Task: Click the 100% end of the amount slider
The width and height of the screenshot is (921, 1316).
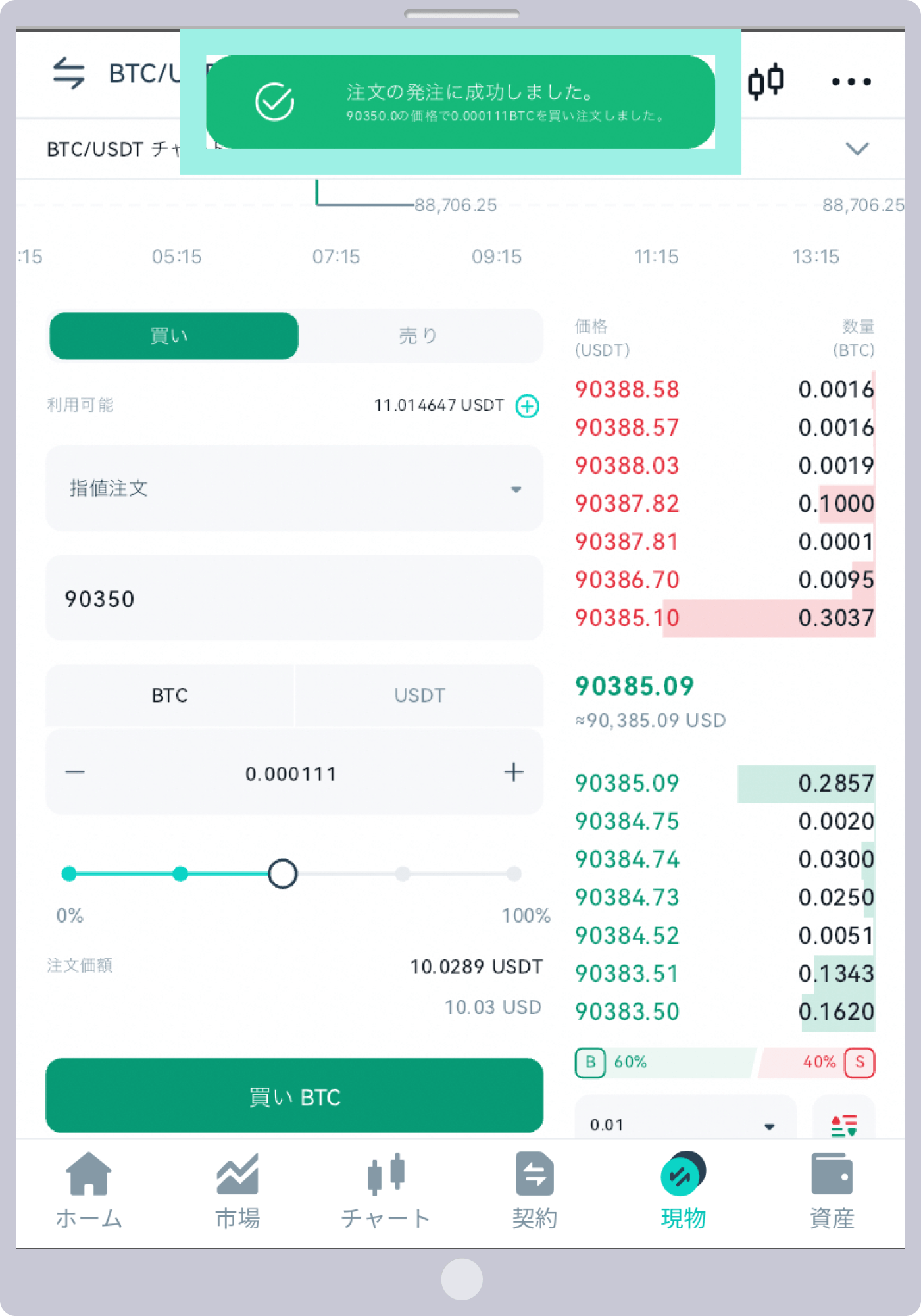Action: pos(514,874)
